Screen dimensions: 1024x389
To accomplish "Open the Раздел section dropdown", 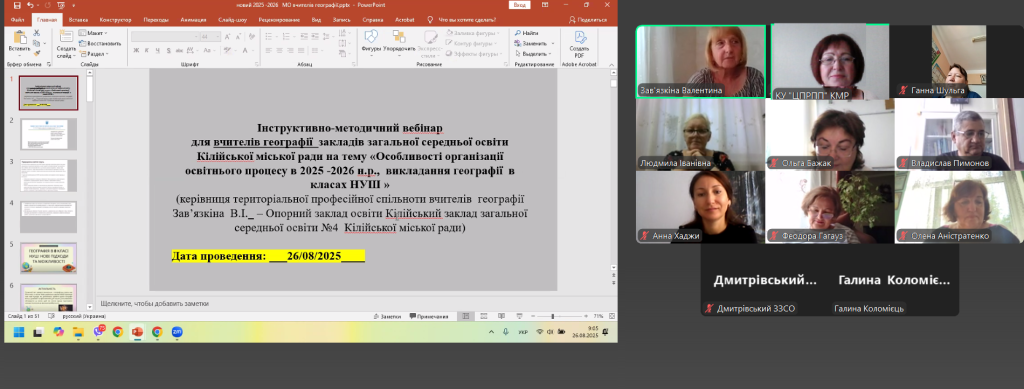I will pos(93,54).
